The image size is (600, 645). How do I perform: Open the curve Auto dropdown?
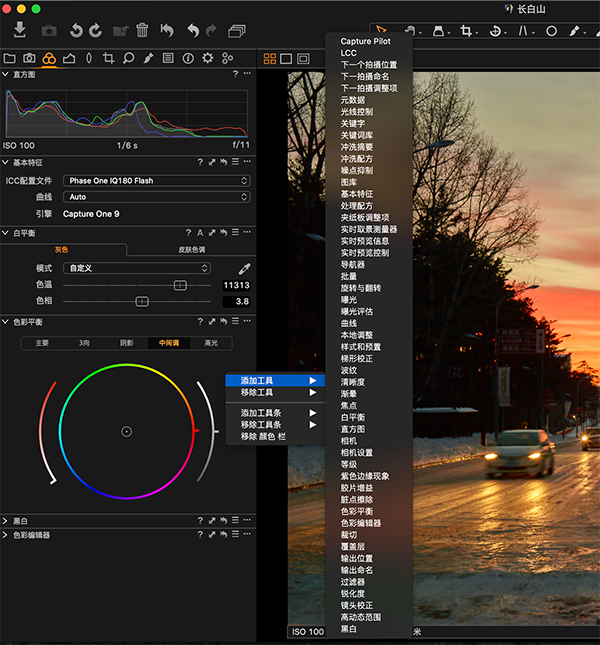(156, 197)
